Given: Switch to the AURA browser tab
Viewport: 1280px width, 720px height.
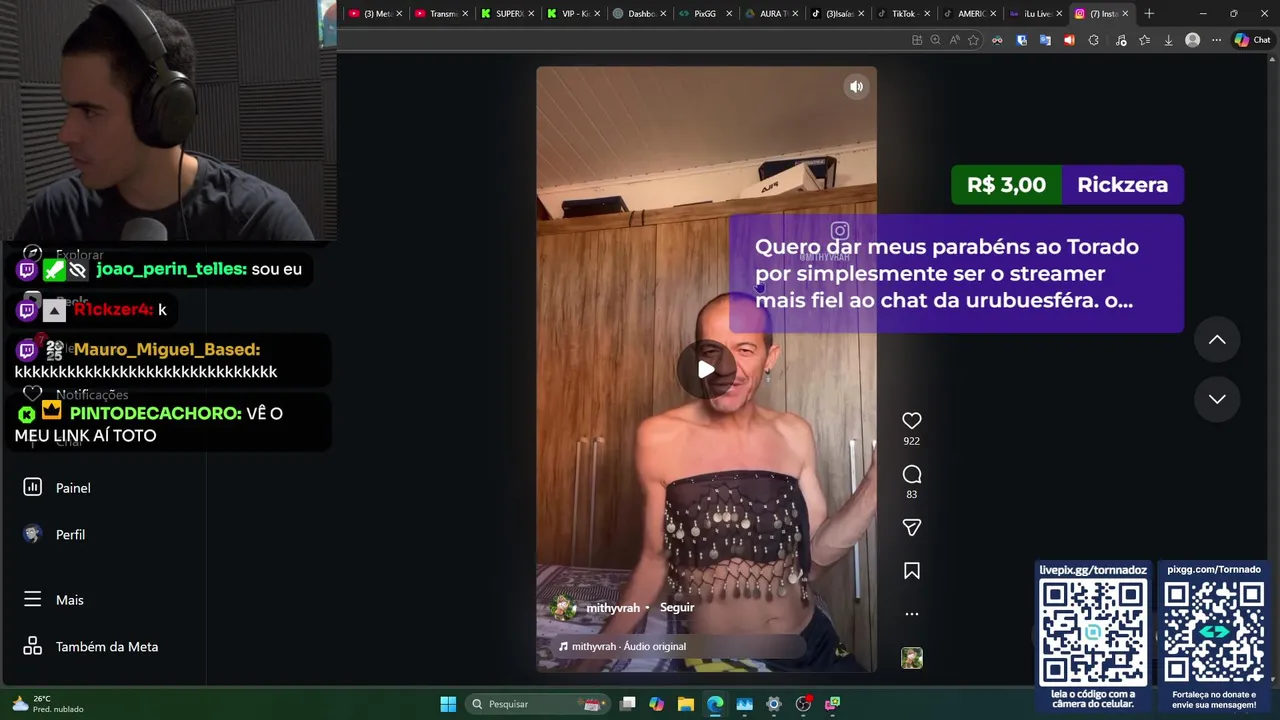Looking at the screenshot, I should (771, 14).
